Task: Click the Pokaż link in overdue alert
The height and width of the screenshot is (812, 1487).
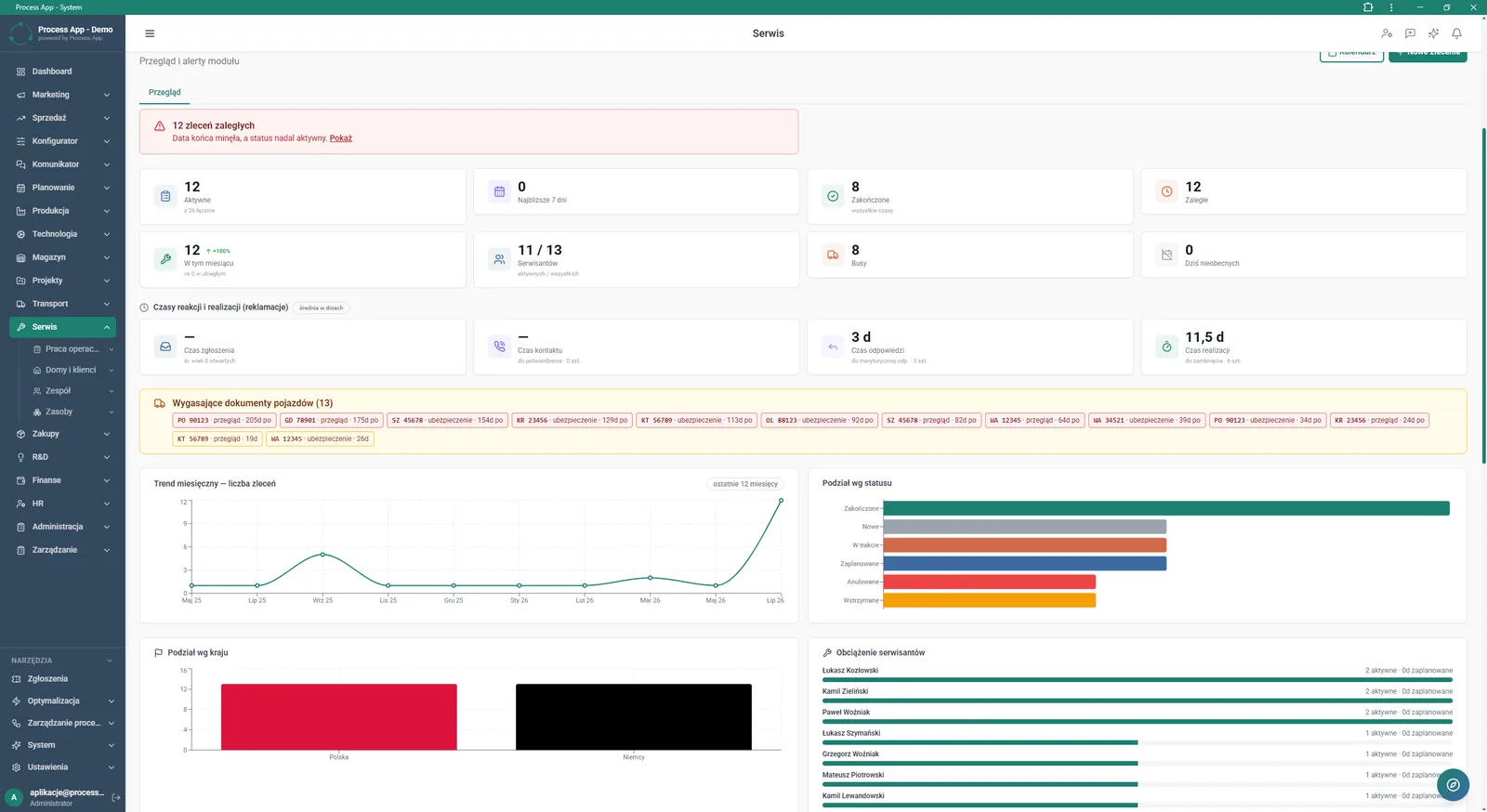Action: click(x=341, y=138)
